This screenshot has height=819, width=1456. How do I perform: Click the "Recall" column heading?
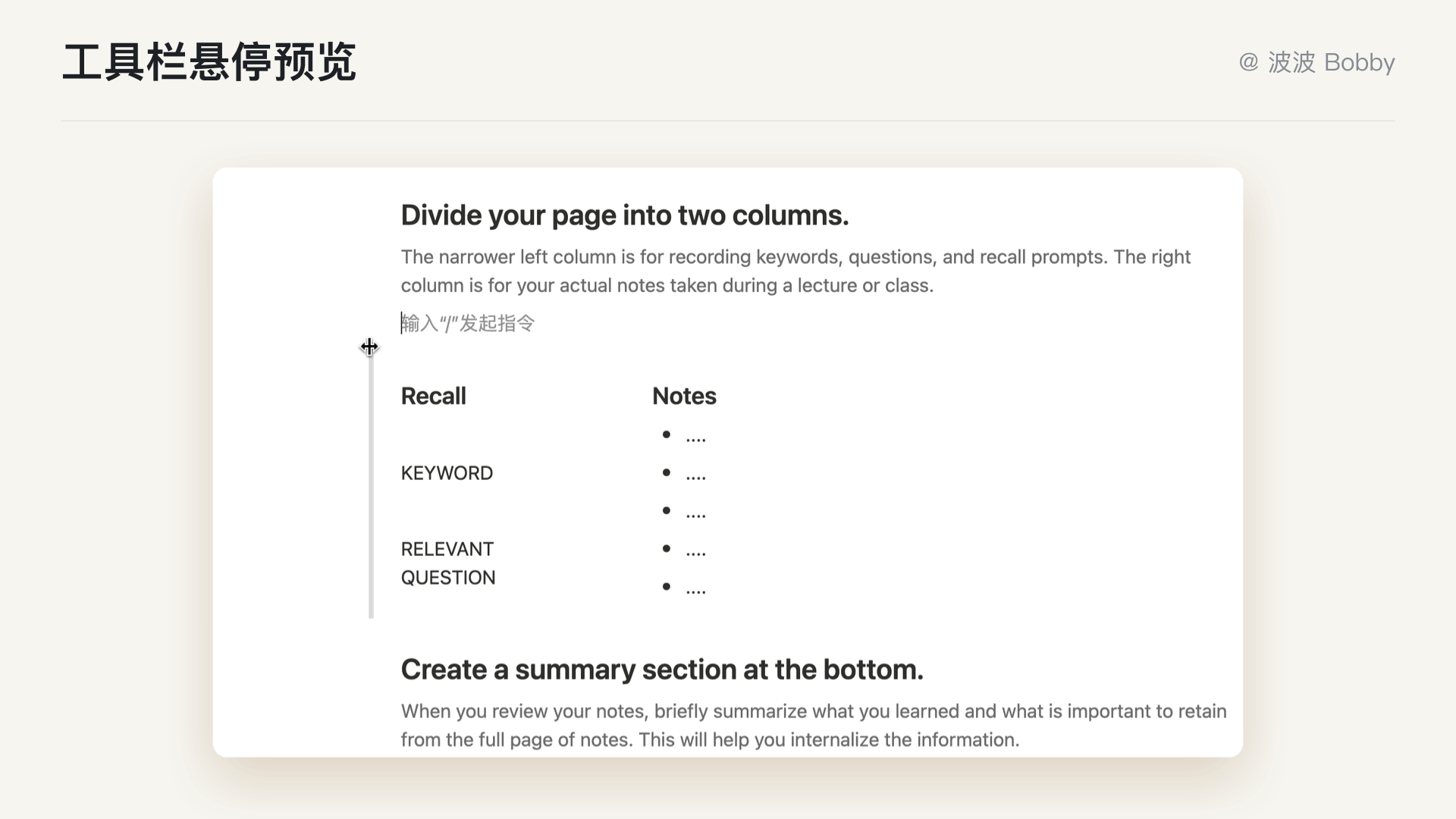click(433, 396)
